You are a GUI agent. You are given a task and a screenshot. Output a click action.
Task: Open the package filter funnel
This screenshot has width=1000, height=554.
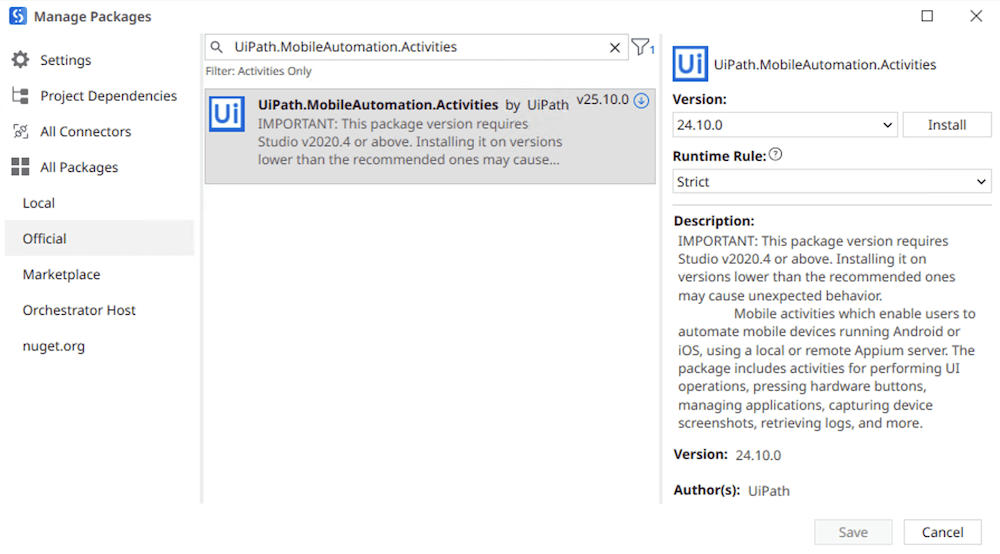[642, 47]
